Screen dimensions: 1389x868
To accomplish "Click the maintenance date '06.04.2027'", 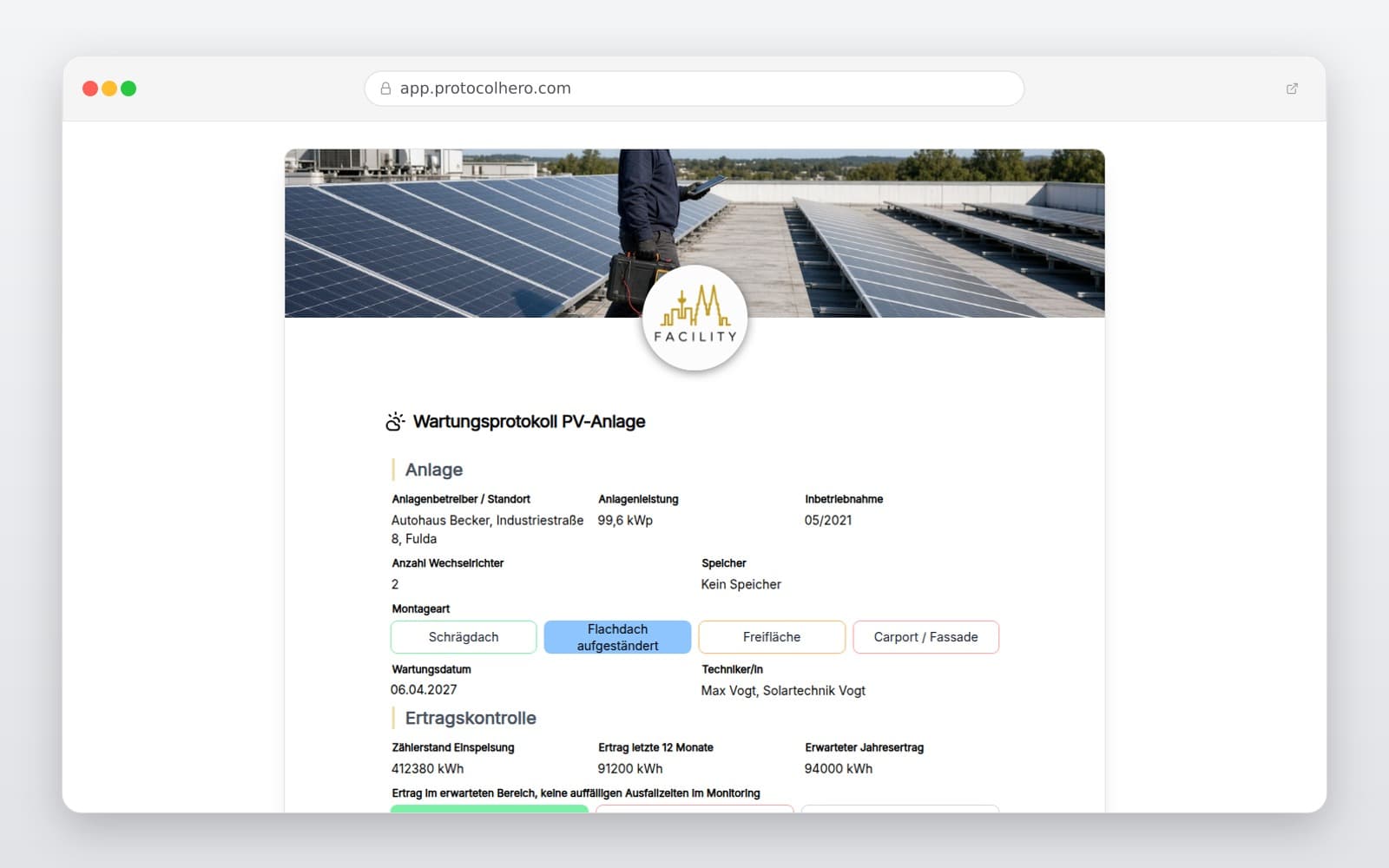I will 424,690.
